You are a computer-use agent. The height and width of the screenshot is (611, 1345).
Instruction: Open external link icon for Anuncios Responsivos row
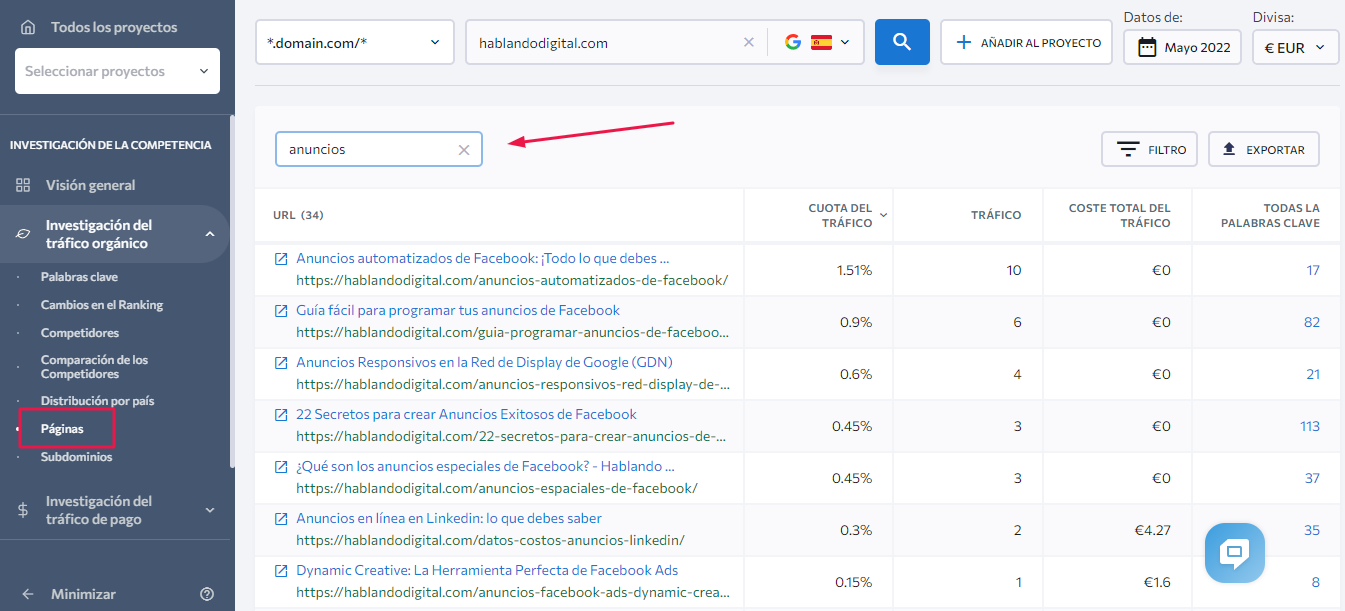point(281,363)
